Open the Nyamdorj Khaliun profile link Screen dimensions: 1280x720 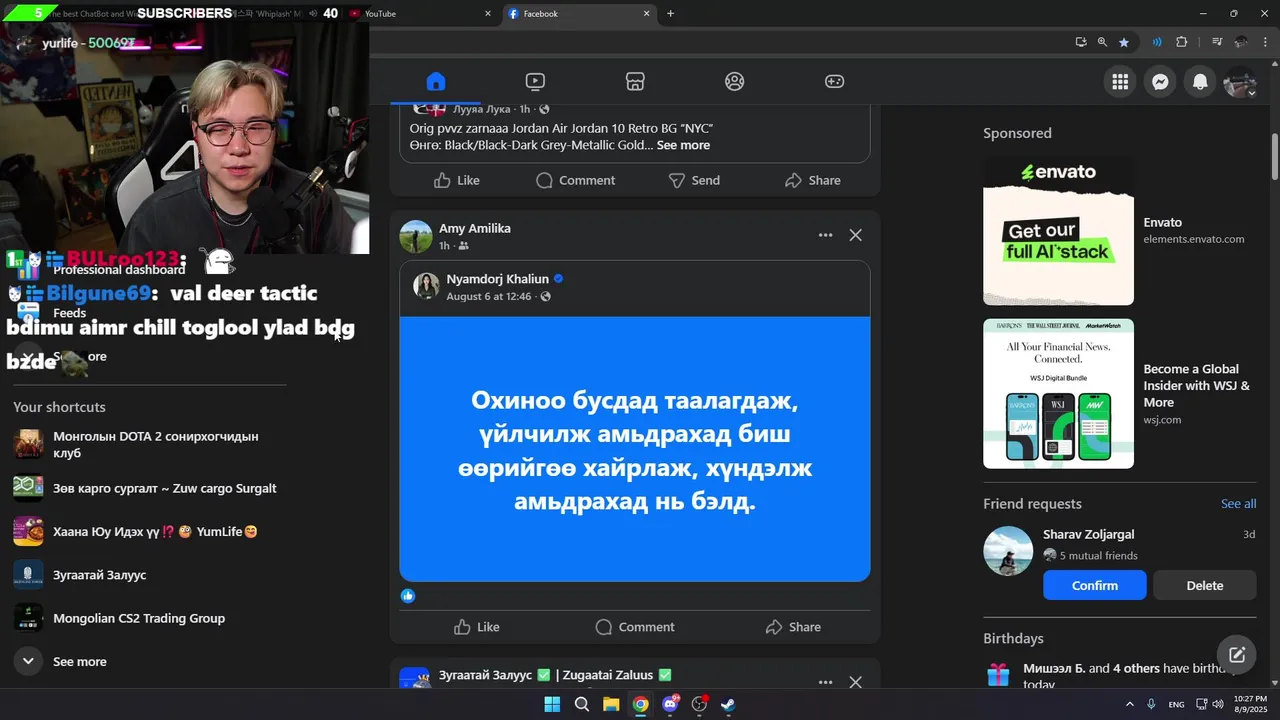click(x=497, y=279)
